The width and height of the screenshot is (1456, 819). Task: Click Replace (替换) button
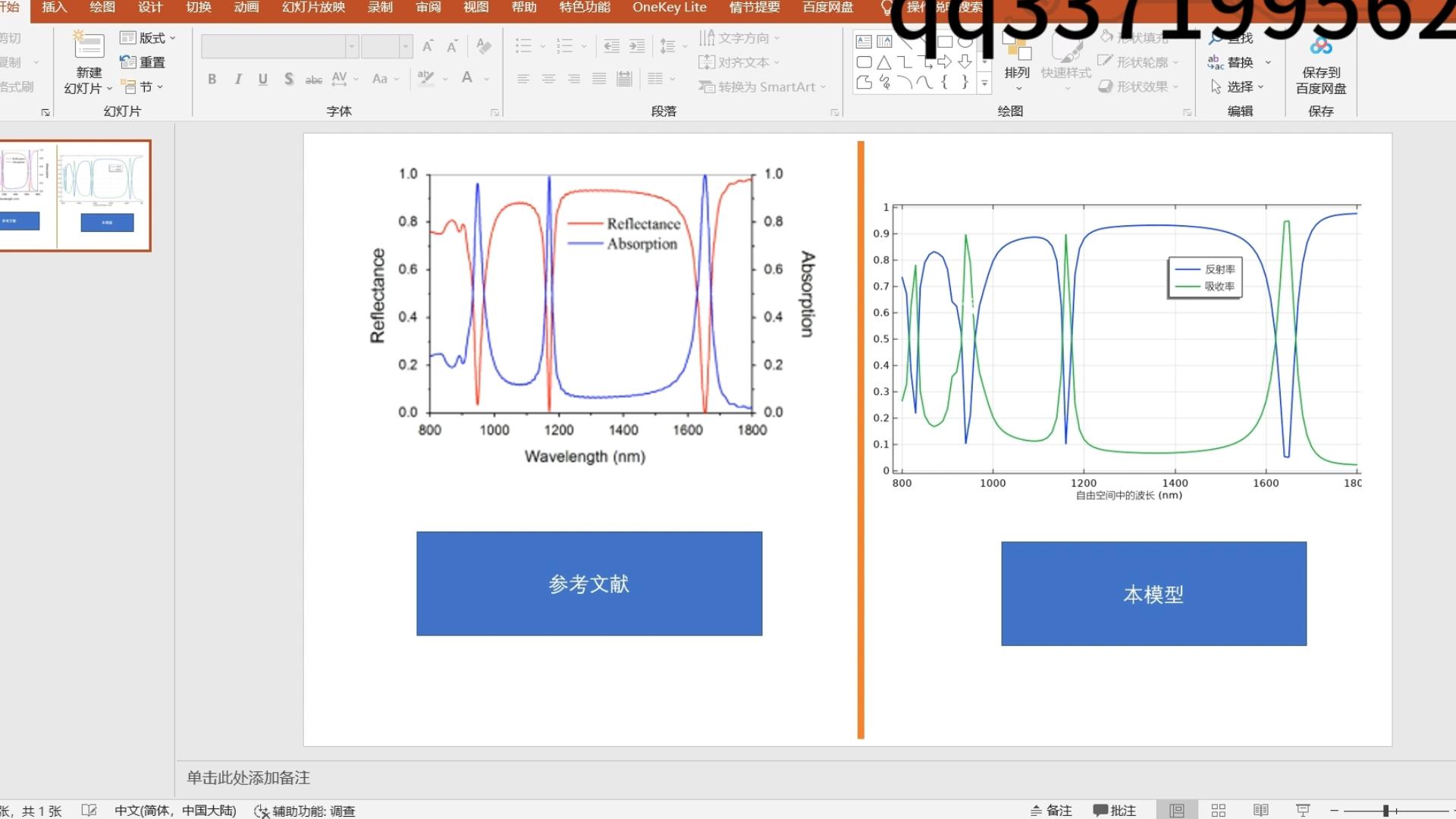click(1232, 62)
